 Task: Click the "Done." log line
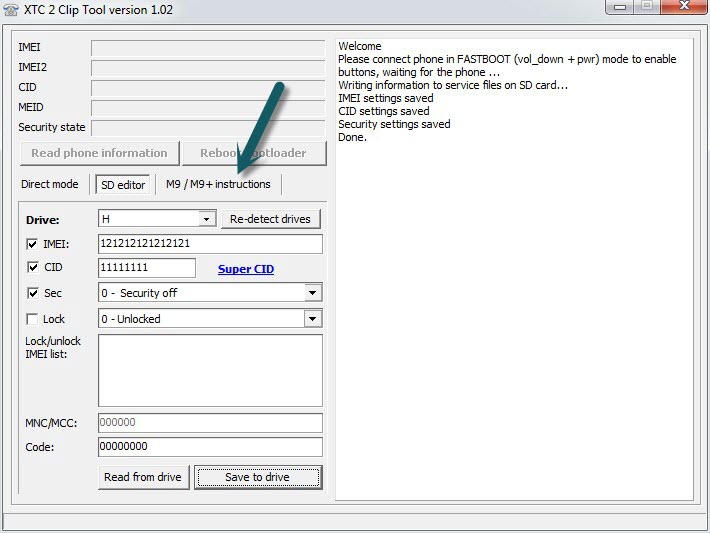point(352,137)
